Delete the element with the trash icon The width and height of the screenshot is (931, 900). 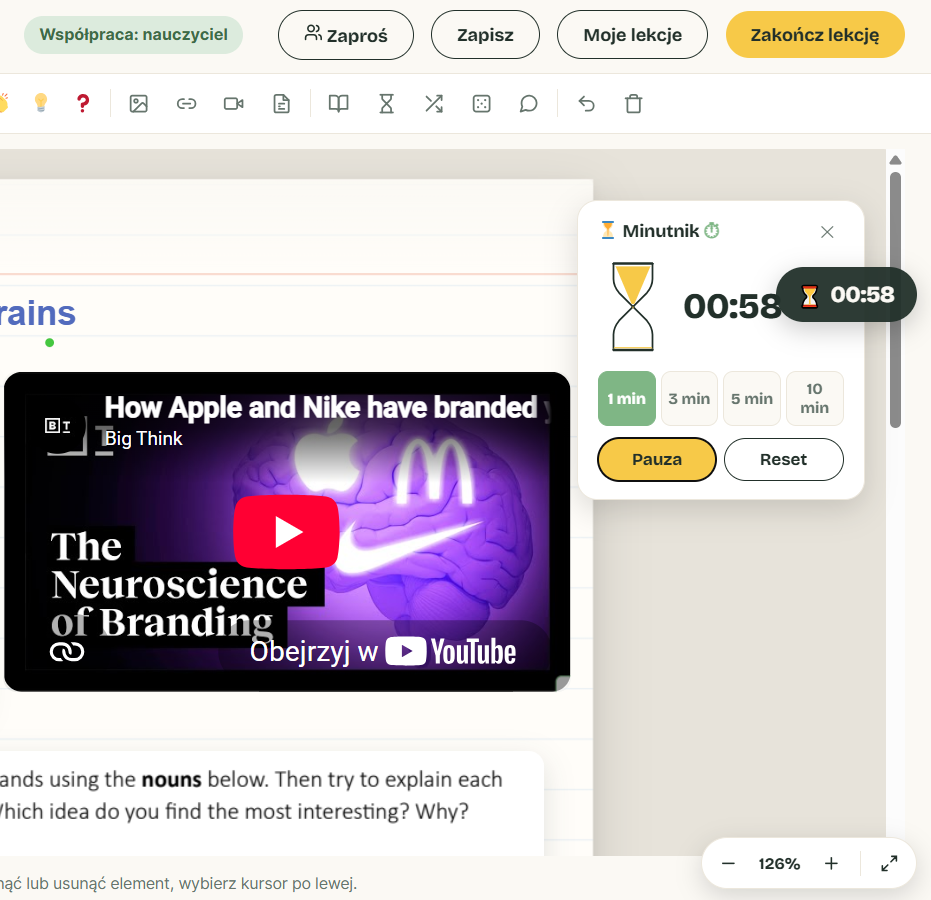pos(634,104)
